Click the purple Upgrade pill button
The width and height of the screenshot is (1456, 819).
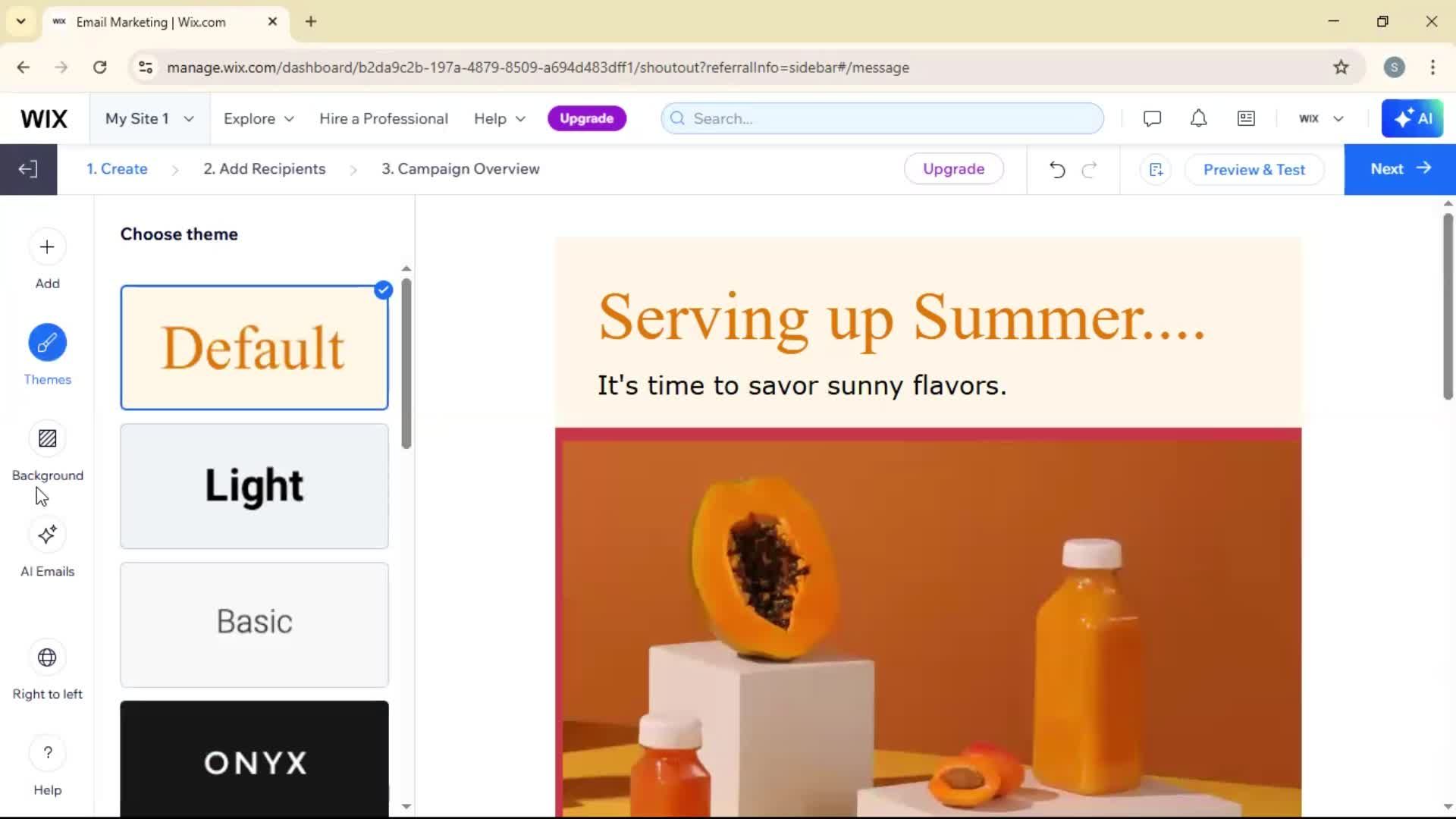click(587, 118)
